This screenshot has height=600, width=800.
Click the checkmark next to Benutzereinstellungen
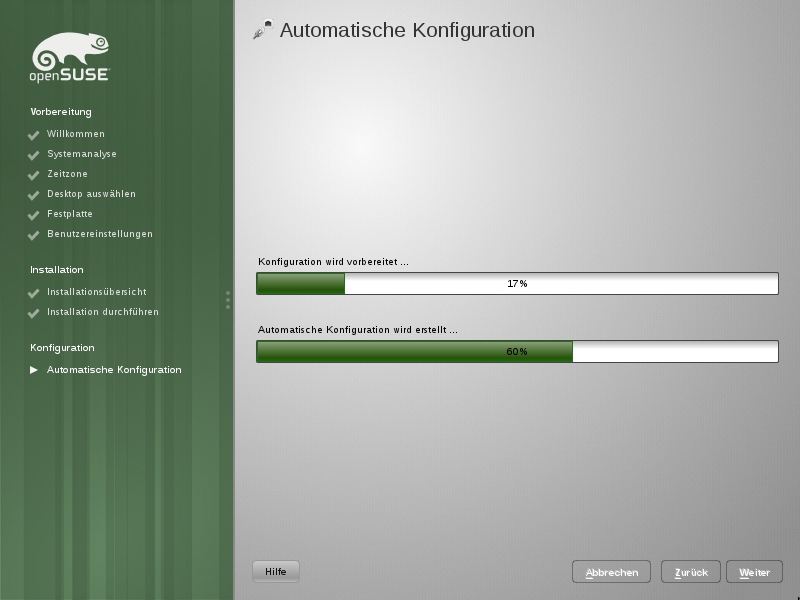click(34, 235)
